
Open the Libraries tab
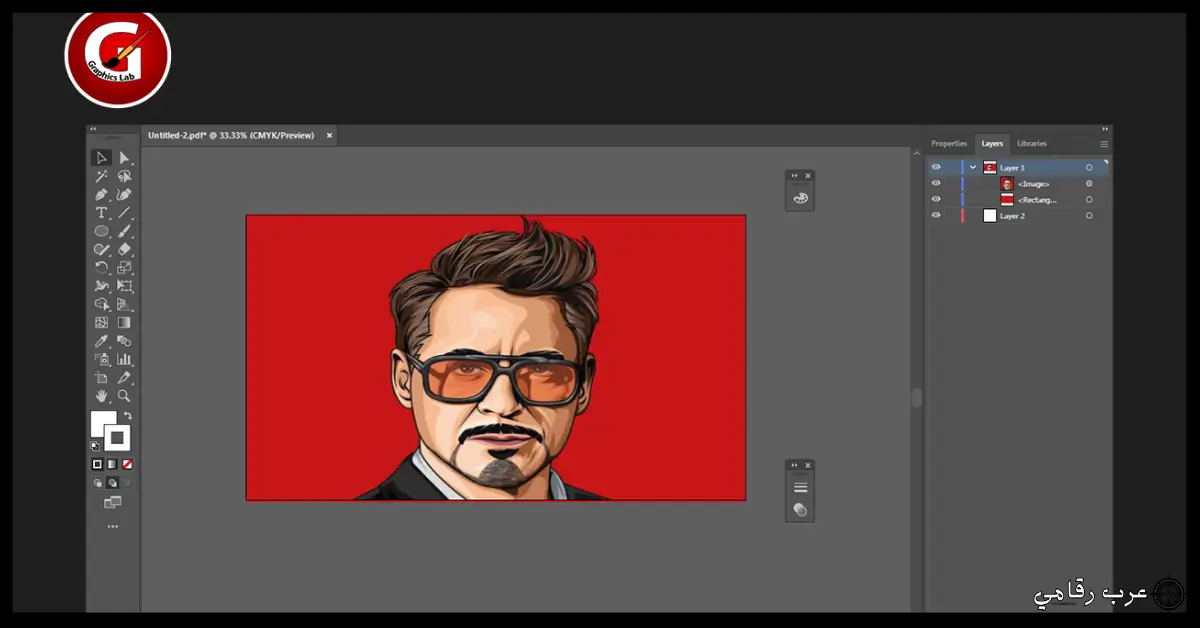coord(1031,143)
